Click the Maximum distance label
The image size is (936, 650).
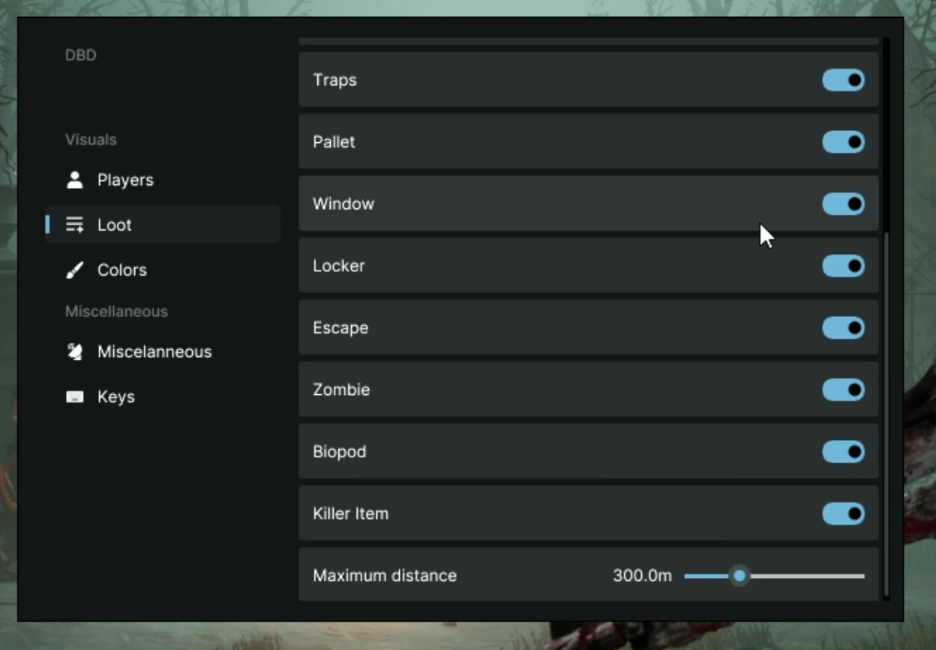[384, 576]
